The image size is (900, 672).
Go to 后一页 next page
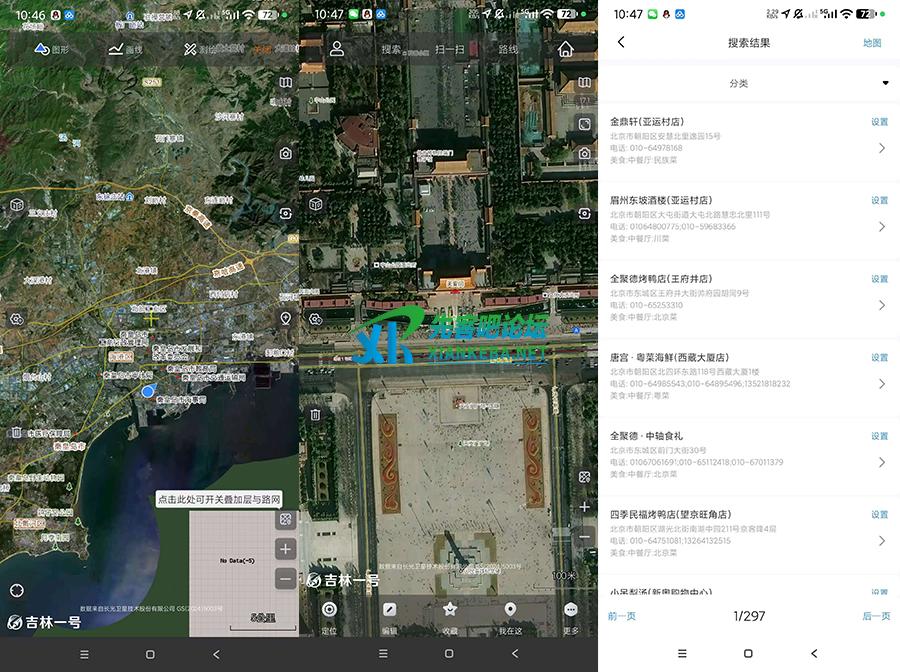[876, 616]
